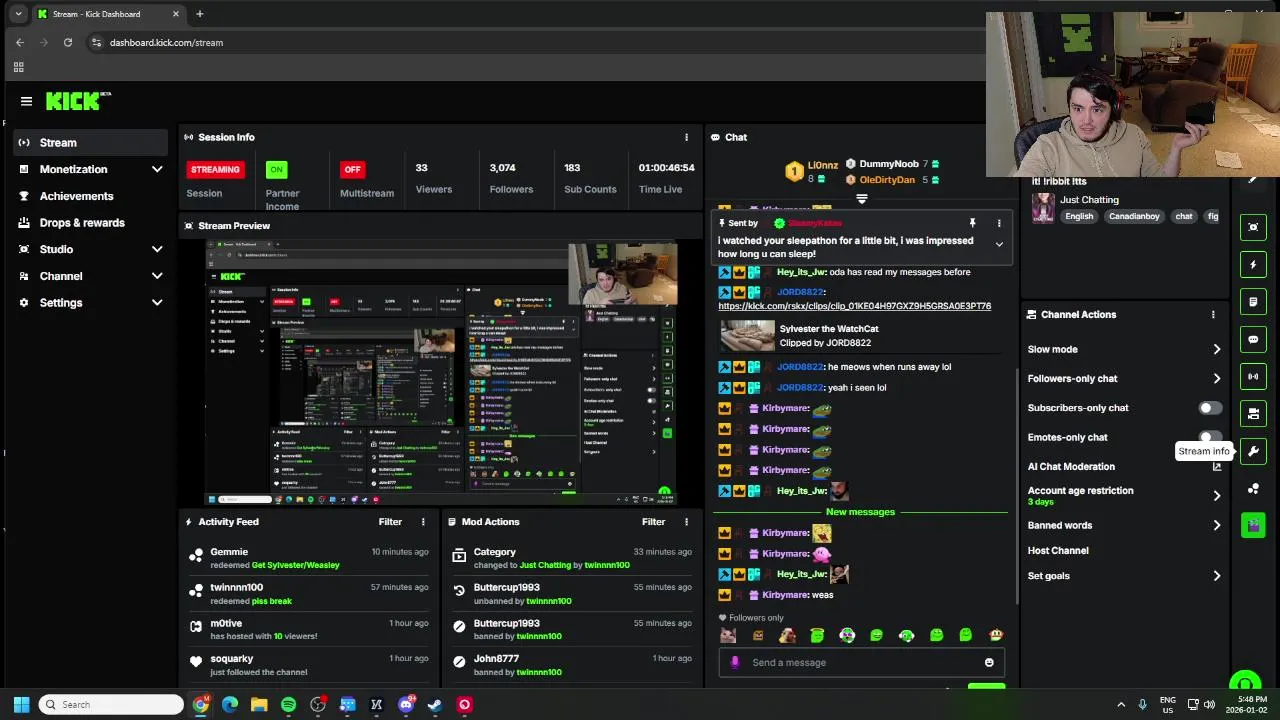Open Session Info three-dot options

tap(686, 137)
